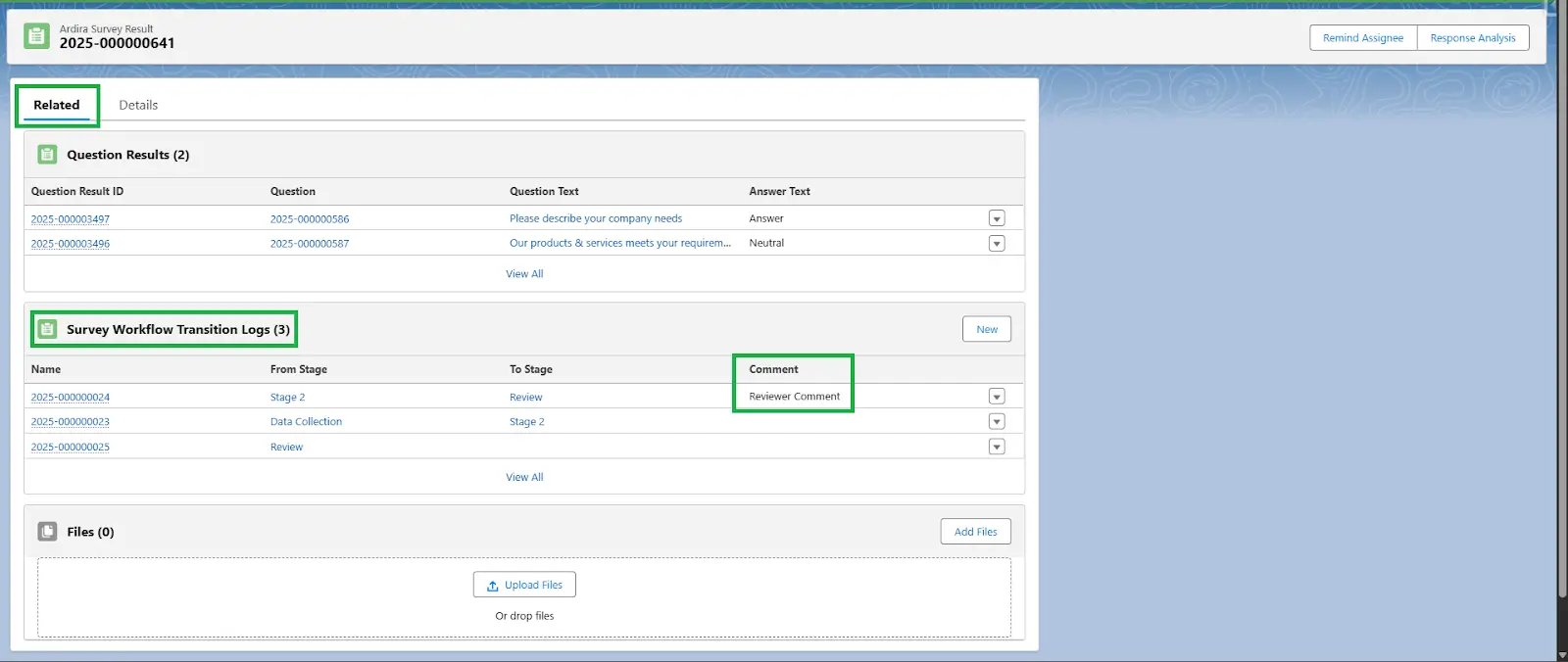Click the From Stage column header
This screenshot has width=1568, height=662.
299,369
